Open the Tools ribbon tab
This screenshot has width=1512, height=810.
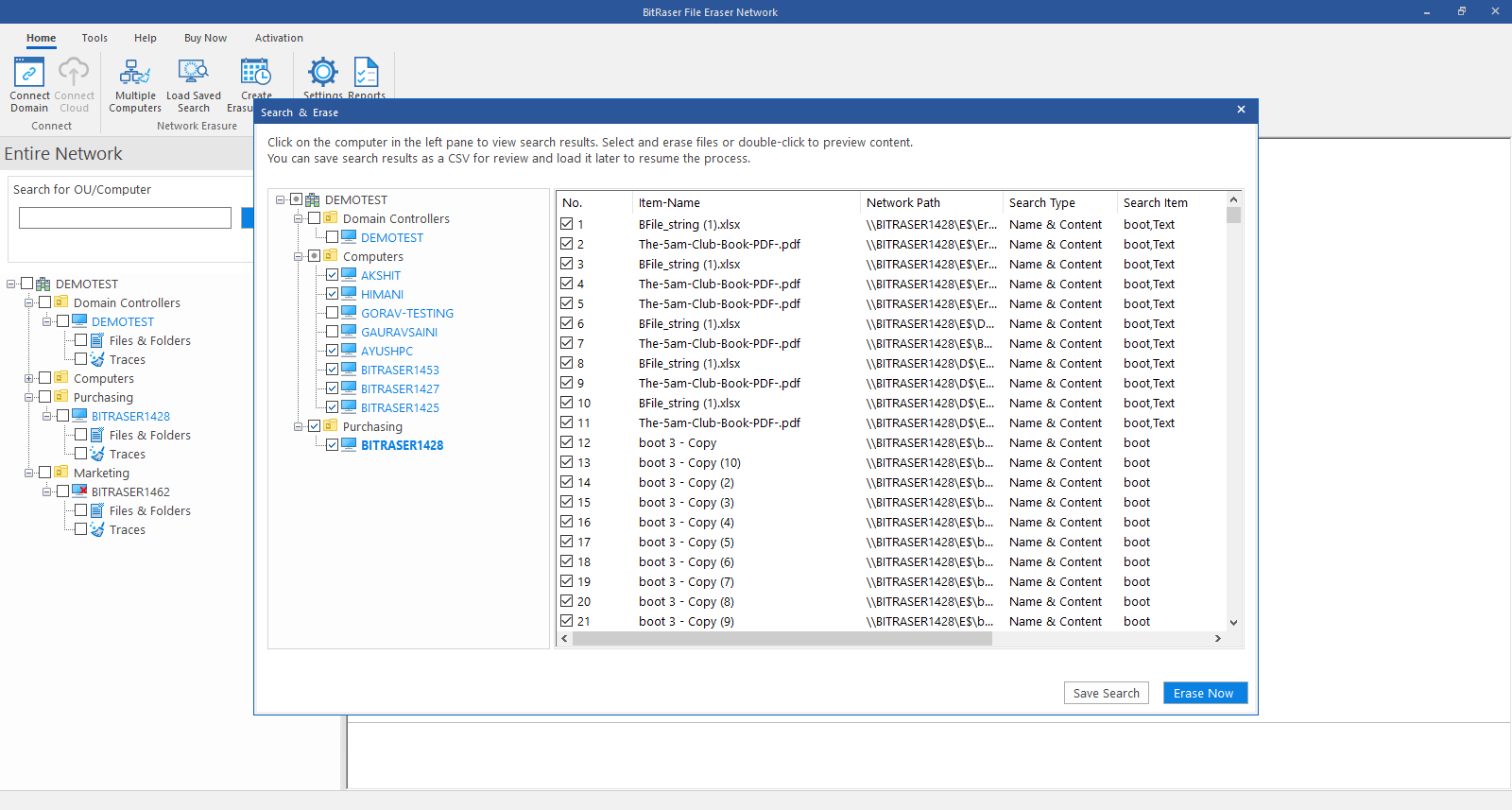[x=94, y=38]
